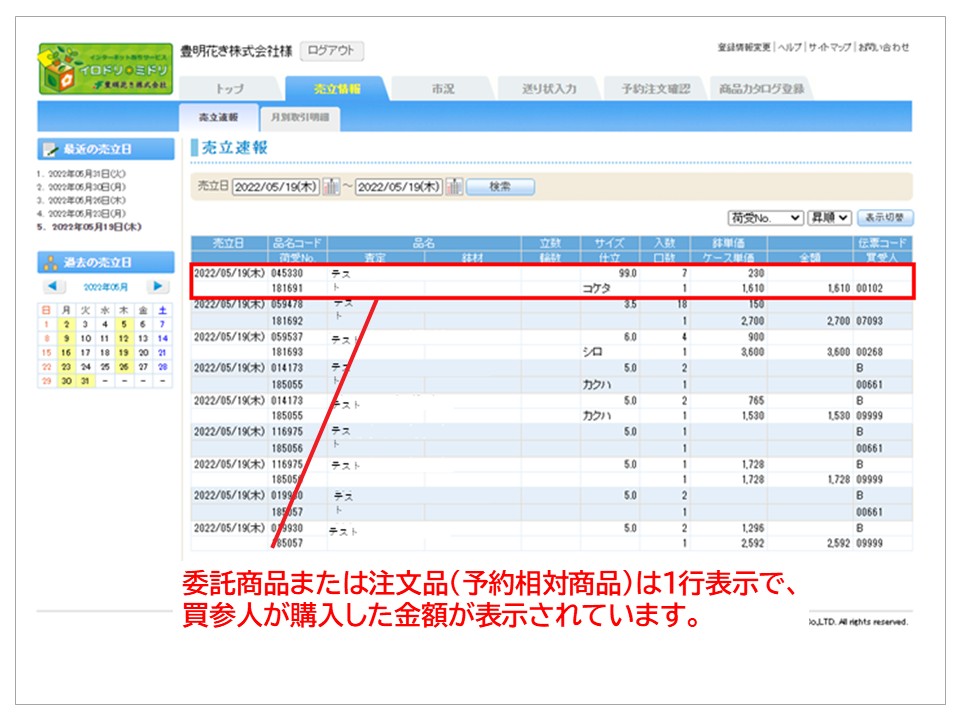This screenshot has height=720, width=960.
Task: Go to the トップ tab
Action: (230, 89)
